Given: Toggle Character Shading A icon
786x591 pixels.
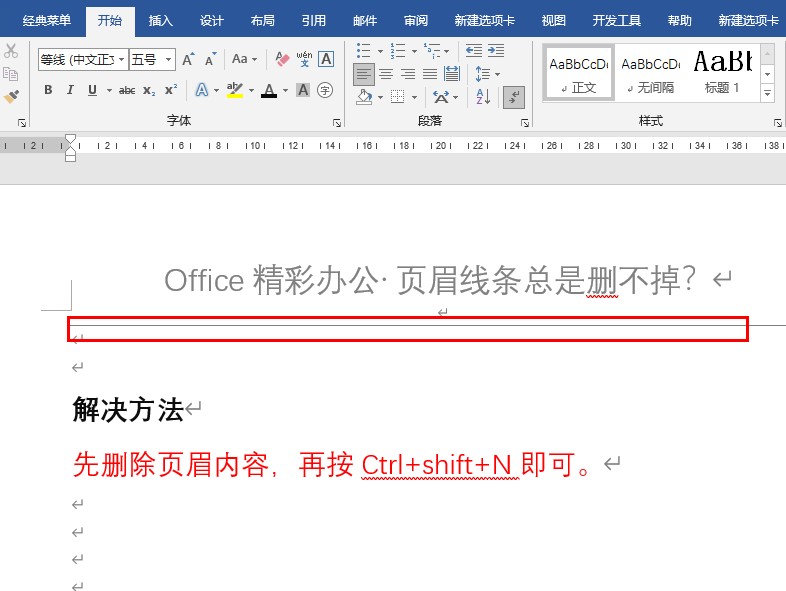Looking at the screenshot, I should click(303, 90).
